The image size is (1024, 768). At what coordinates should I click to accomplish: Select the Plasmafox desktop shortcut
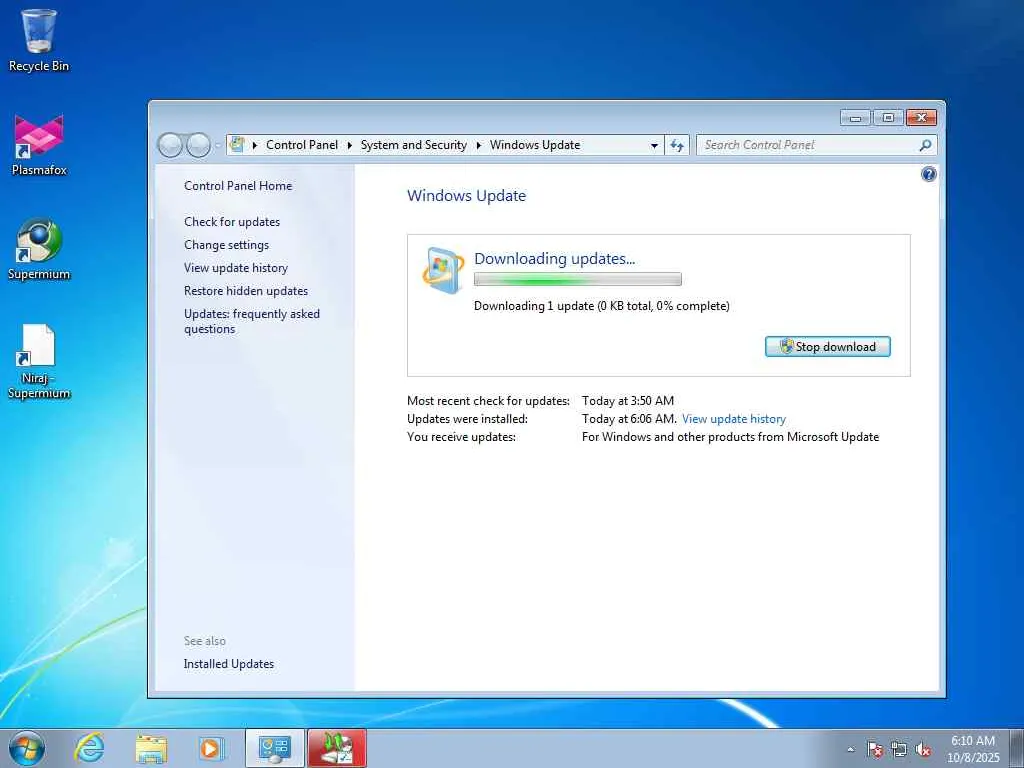click(x=39, y=145)
